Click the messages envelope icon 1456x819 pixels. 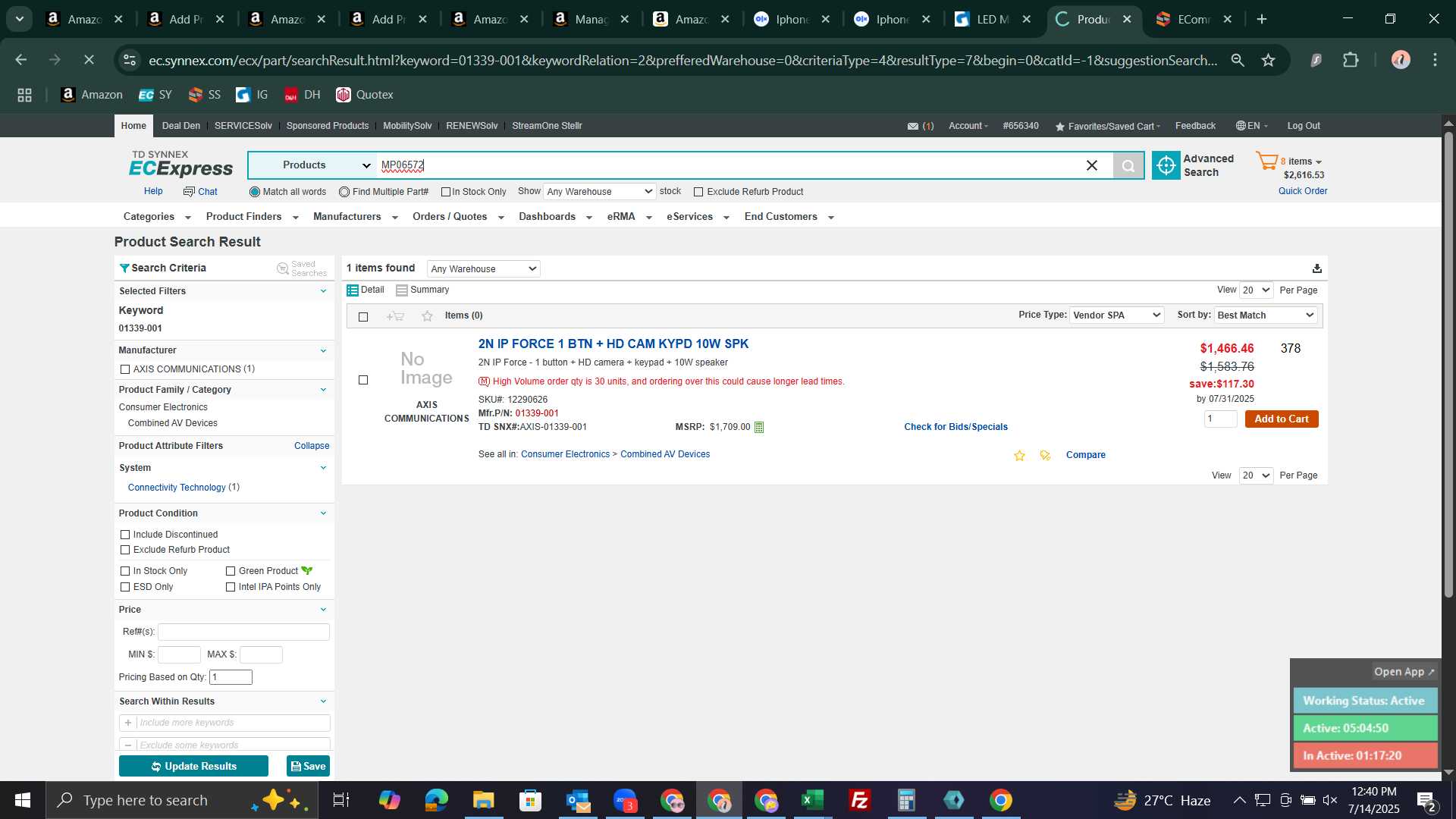click(913, 127)
